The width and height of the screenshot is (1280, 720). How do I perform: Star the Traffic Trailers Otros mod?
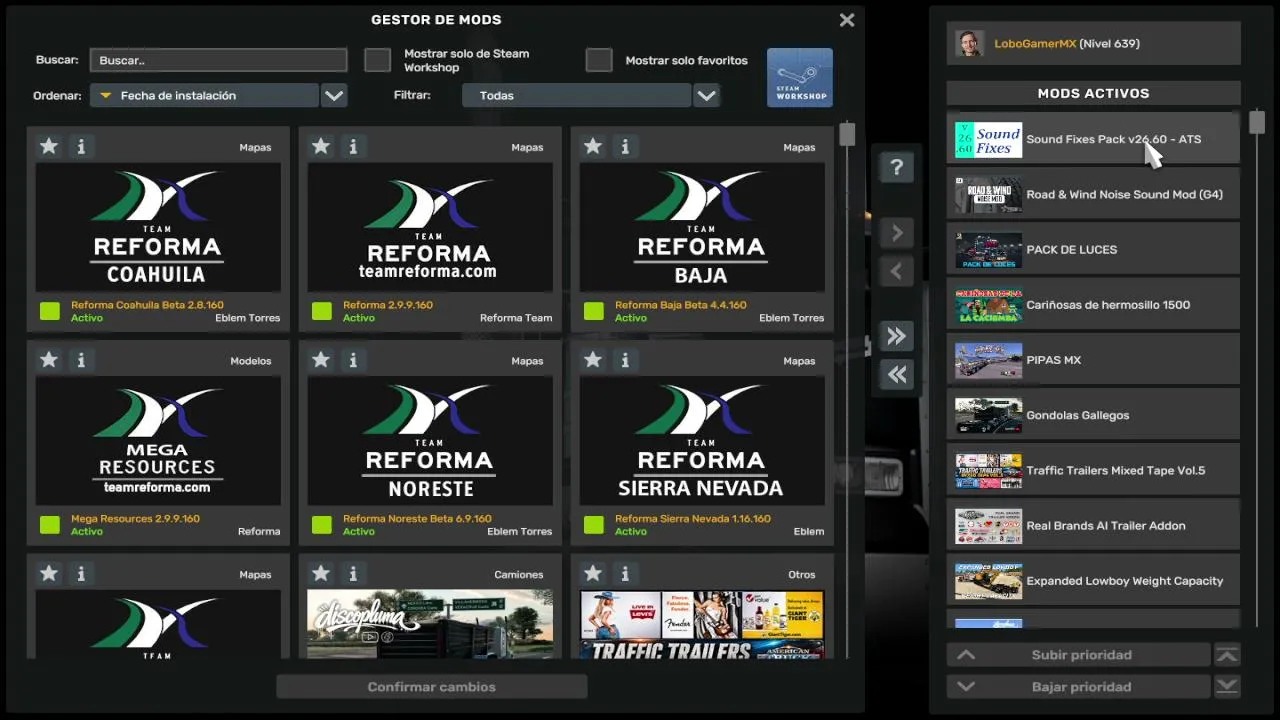pos(593,574)
